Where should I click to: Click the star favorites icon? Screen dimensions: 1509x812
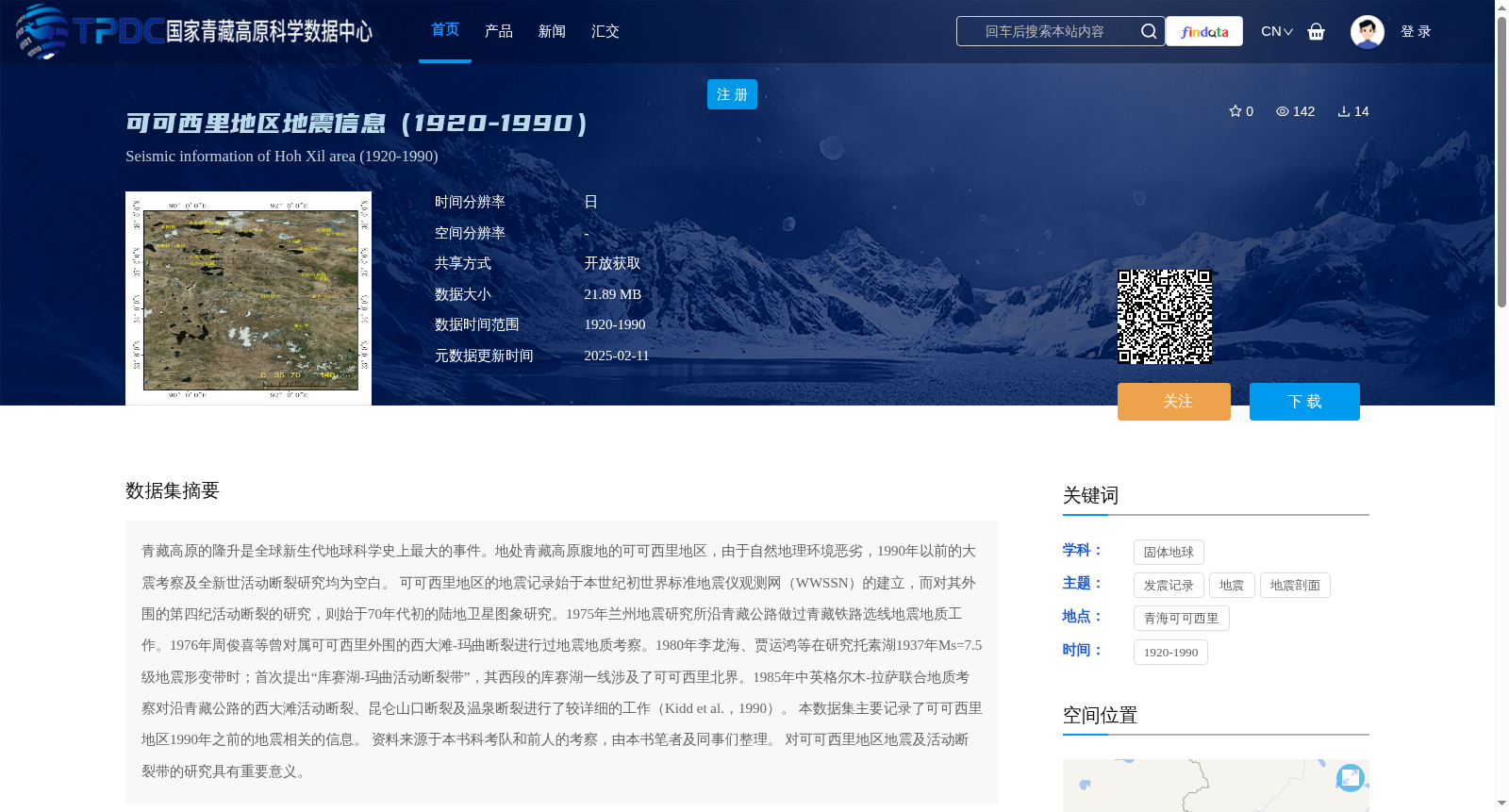point(1235,111)
